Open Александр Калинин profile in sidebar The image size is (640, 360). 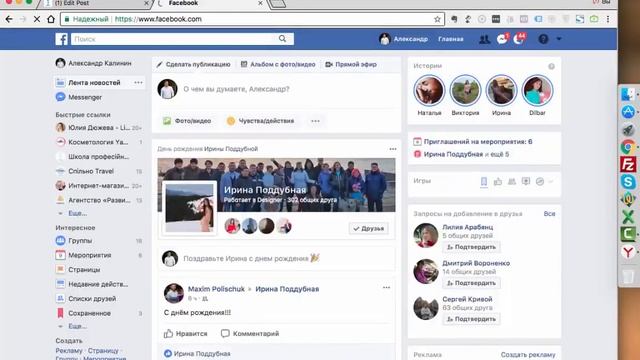[93, 63]
